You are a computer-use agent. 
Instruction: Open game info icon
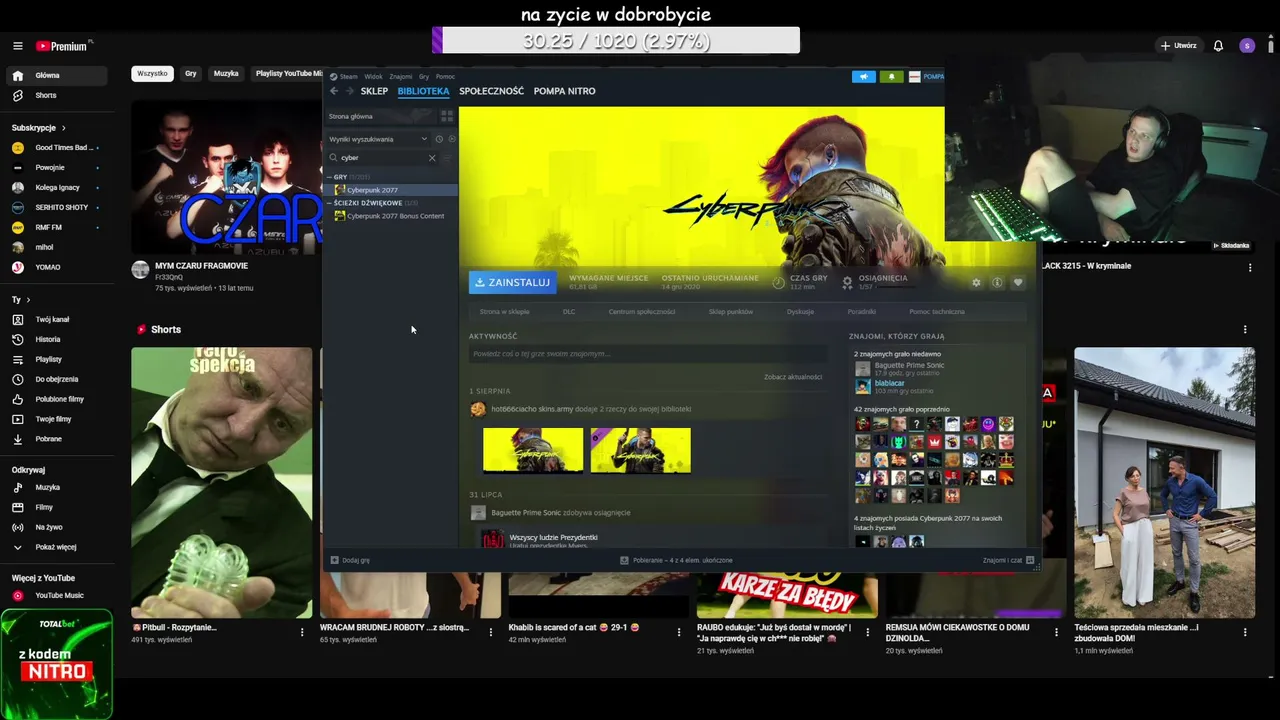(997, 283)
